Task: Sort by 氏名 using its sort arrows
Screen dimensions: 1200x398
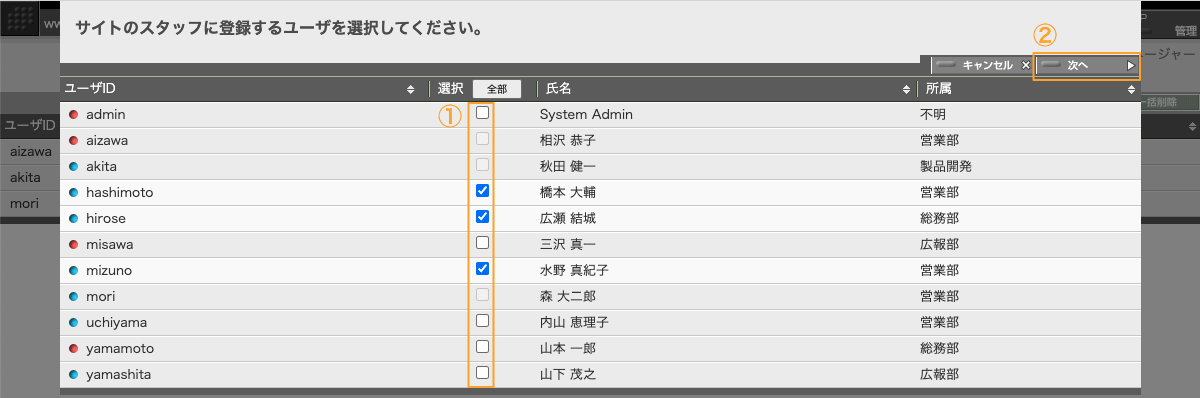Action: click(x=906, y=89)
